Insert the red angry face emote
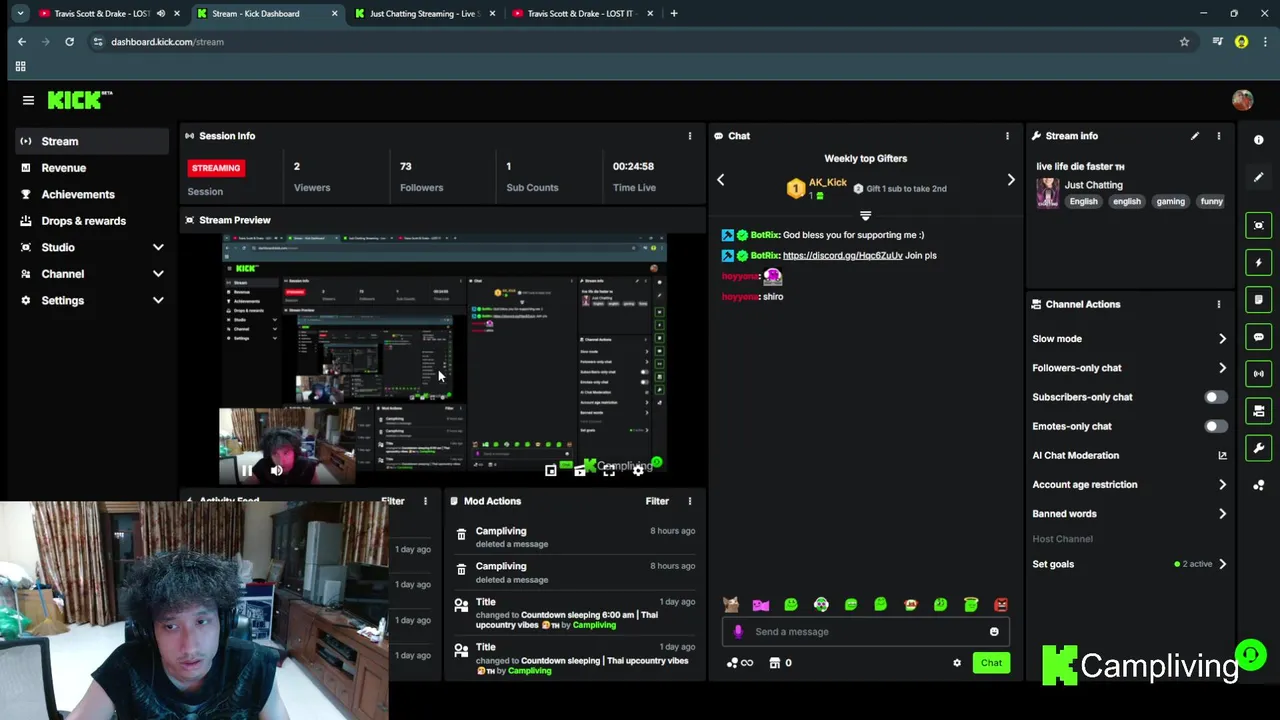The image size is (1280, 720). click(1001, 604)
